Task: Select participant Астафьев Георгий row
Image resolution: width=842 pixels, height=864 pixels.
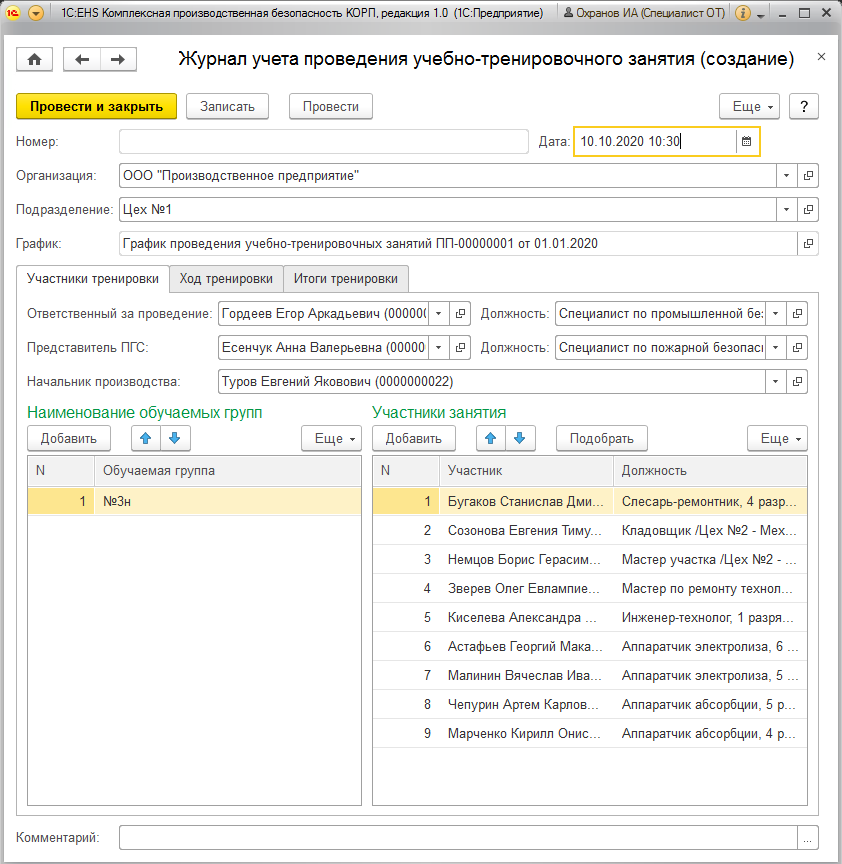Action: point(590,646)
